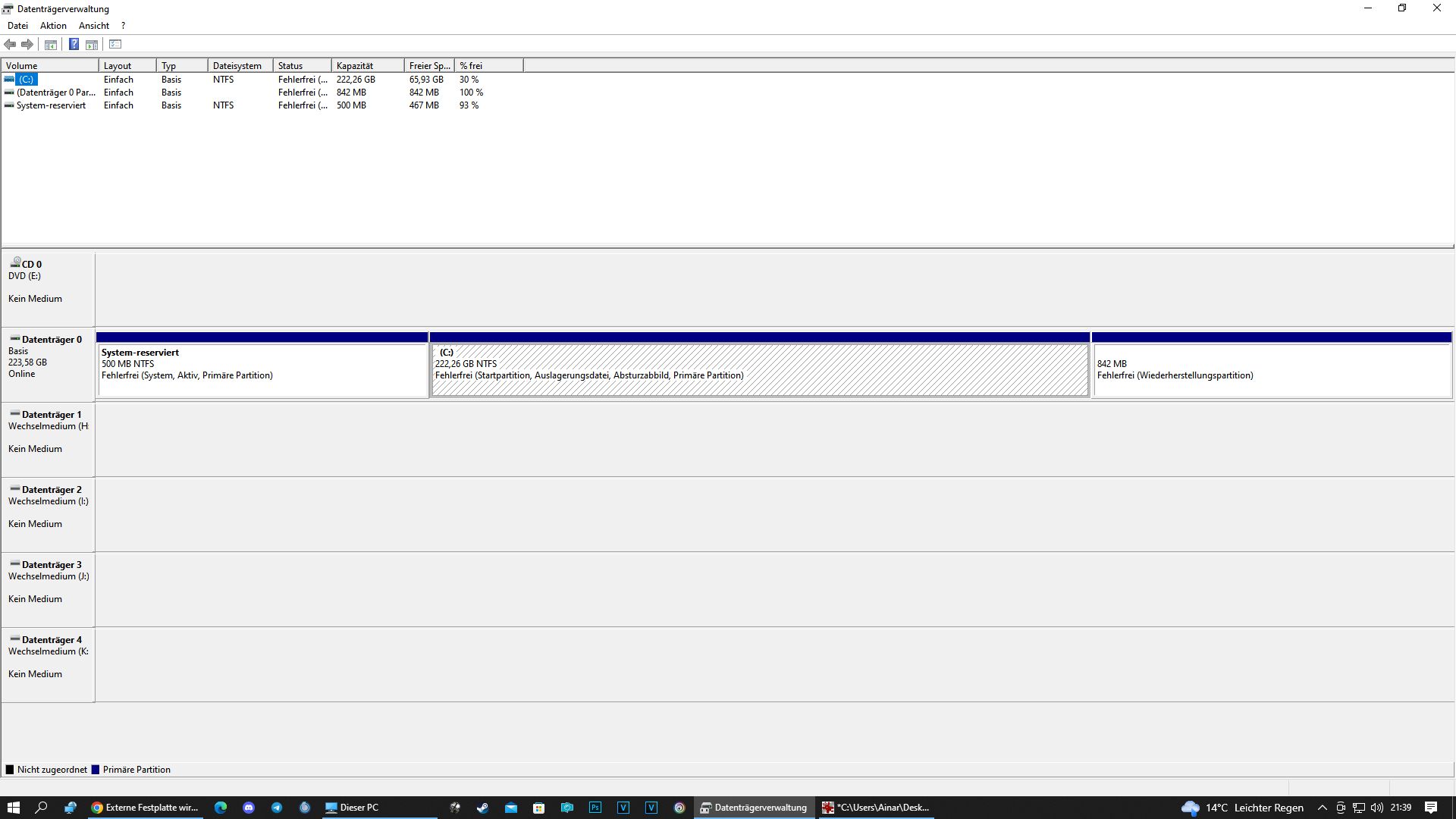Click the blue Help question mark icon
This screenshot has height=819, width=1456.
(x=74, y=45)
